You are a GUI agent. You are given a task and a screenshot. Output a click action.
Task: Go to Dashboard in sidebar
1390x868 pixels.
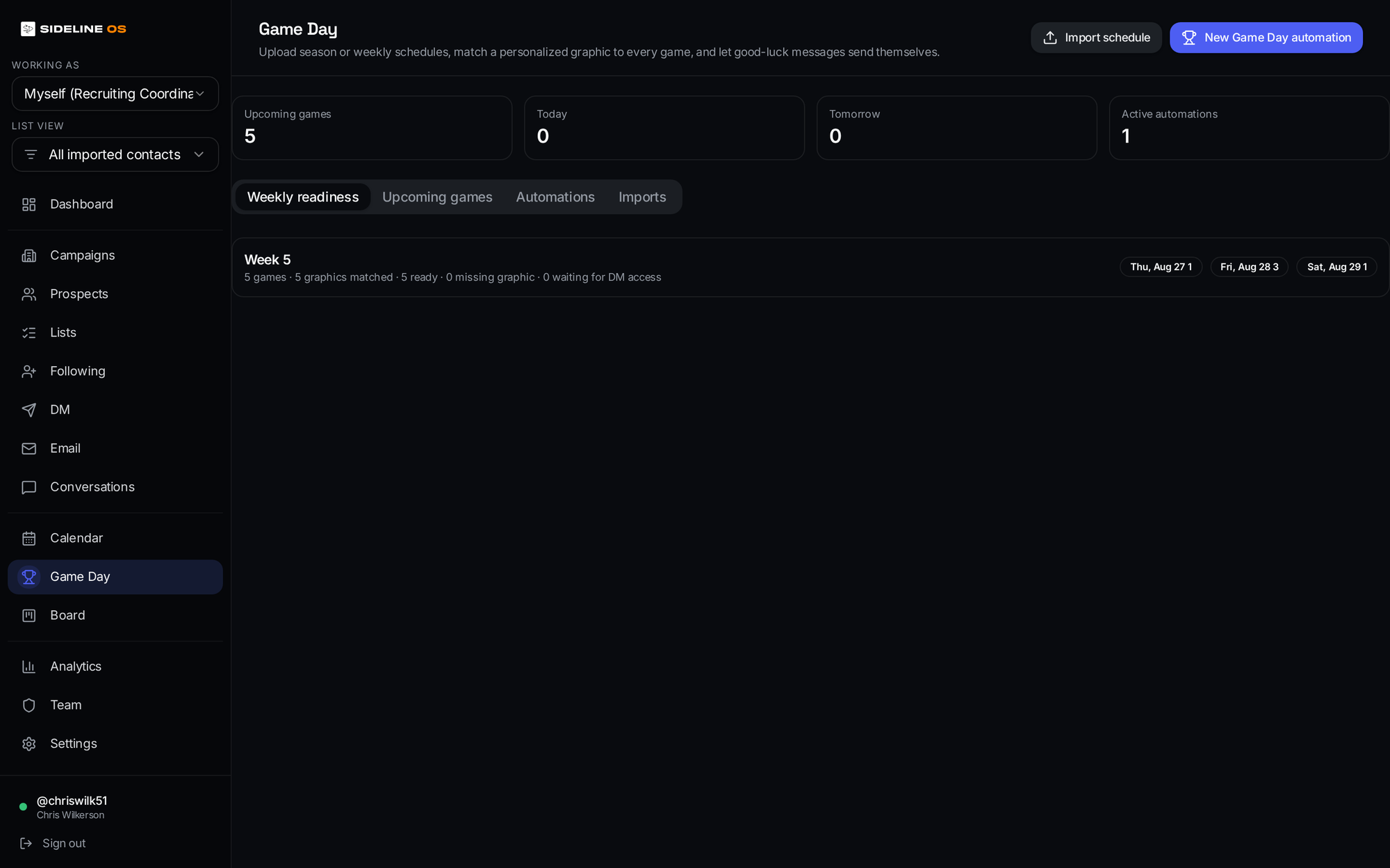(x=115, y=204)
